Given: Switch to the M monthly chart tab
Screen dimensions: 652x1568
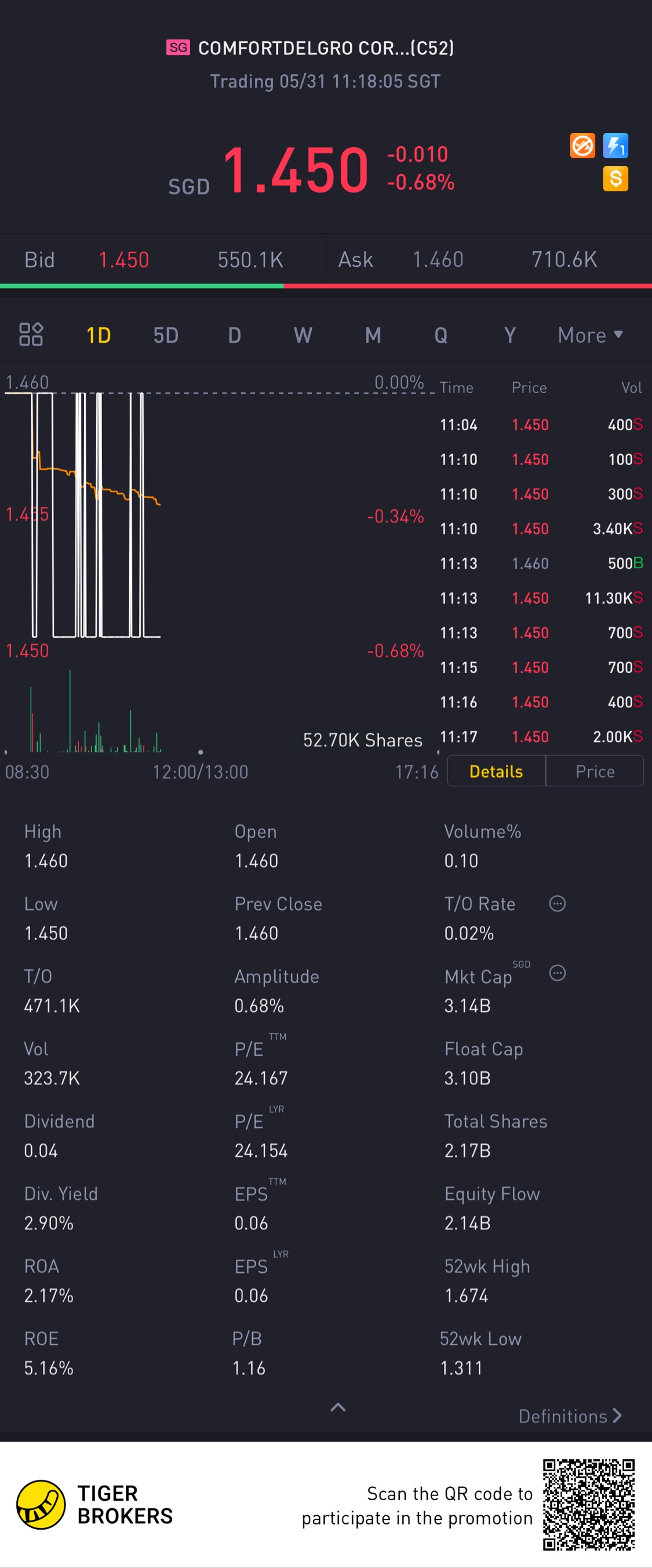Looking at the screenshot, I should pos(373,335).
